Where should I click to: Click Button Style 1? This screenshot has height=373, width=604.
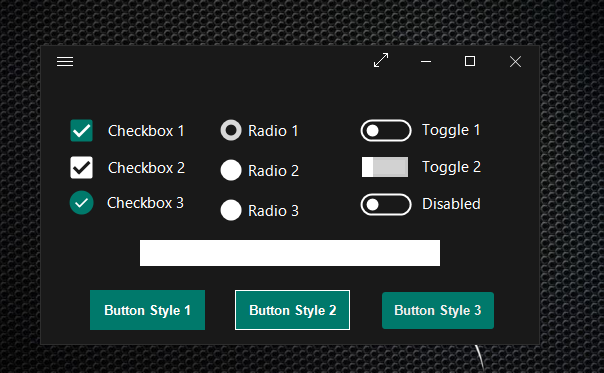tap(147, 310)
